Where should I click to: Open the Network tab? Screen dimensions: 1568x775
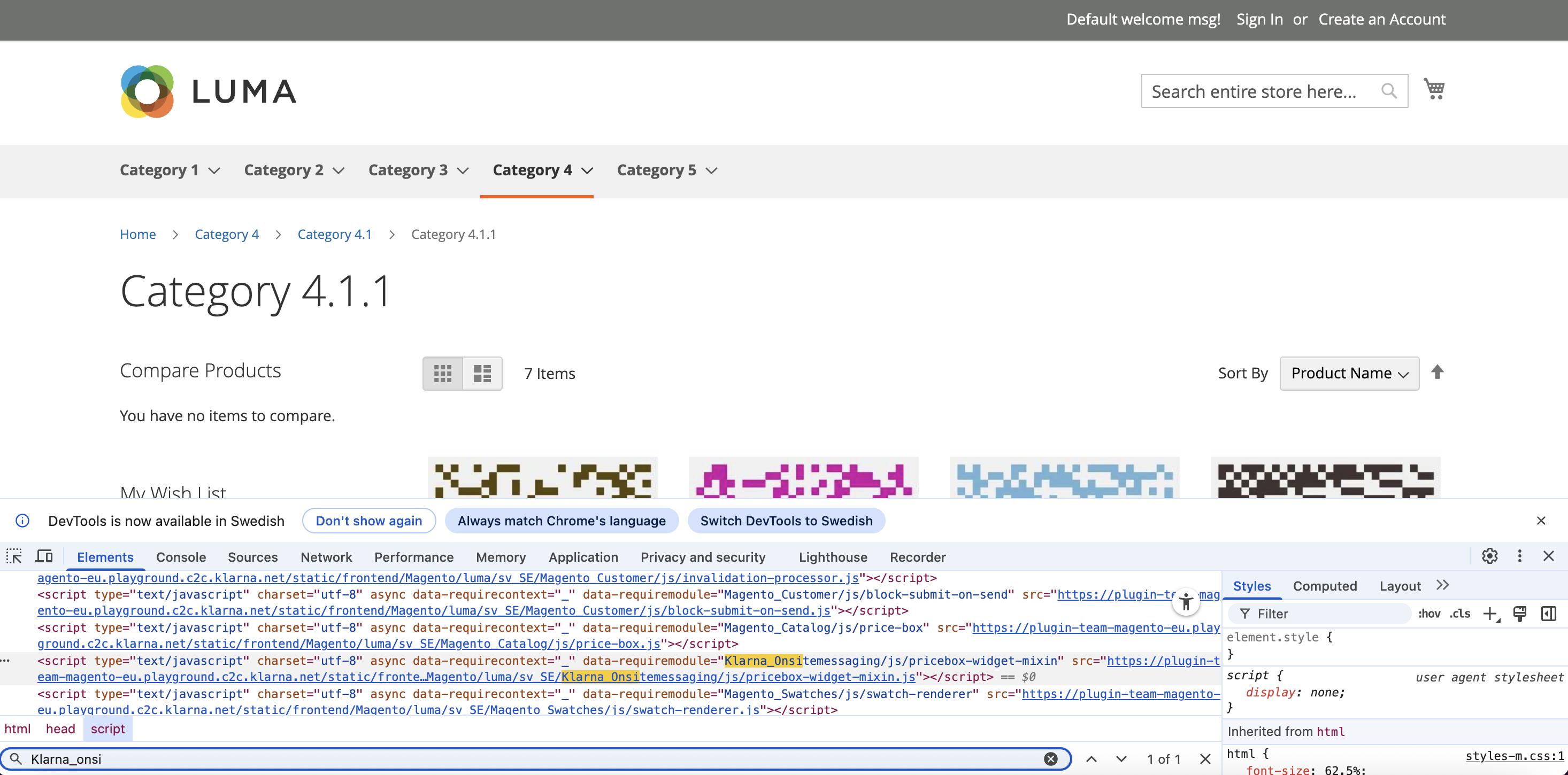click(326, 556)
